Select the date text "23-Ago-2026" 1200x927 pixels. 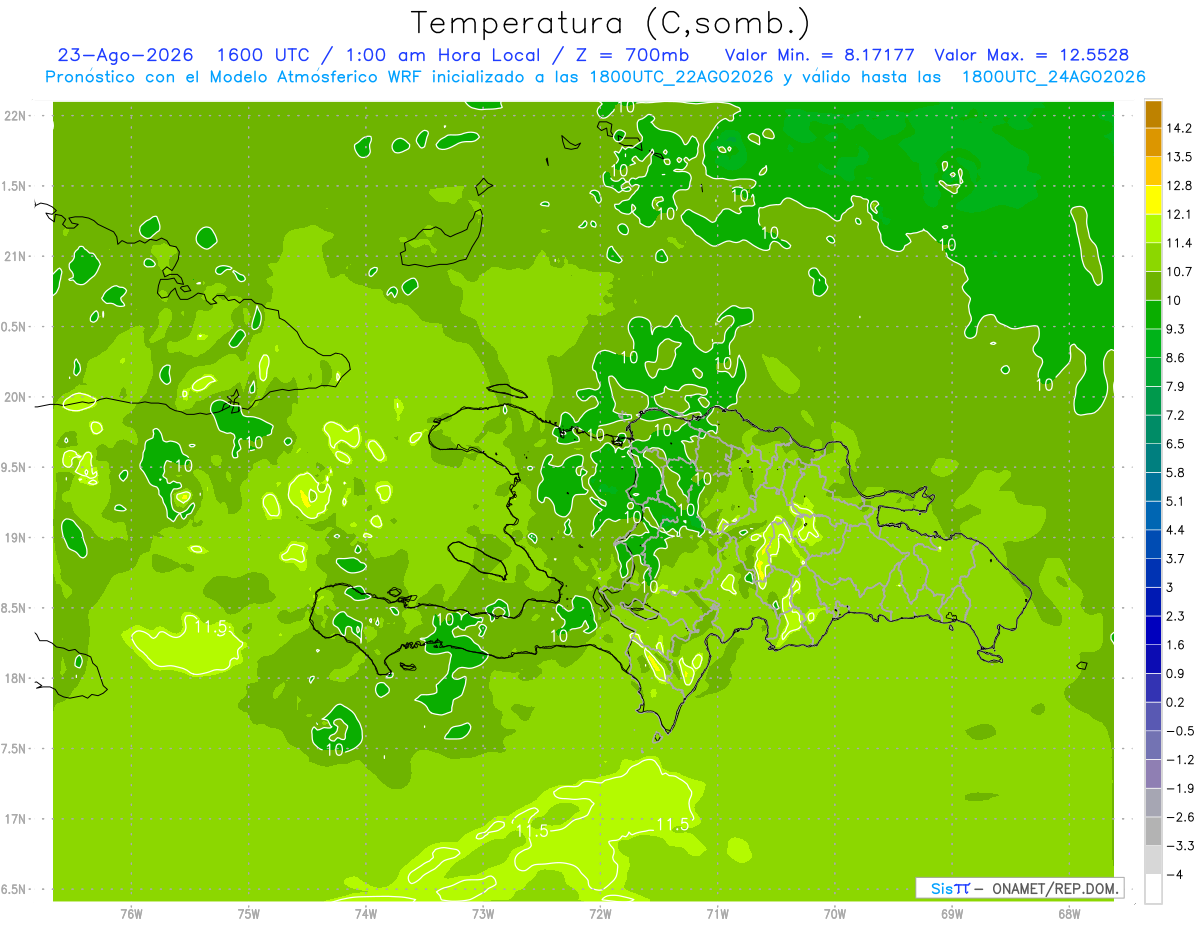tap(125, 55)
